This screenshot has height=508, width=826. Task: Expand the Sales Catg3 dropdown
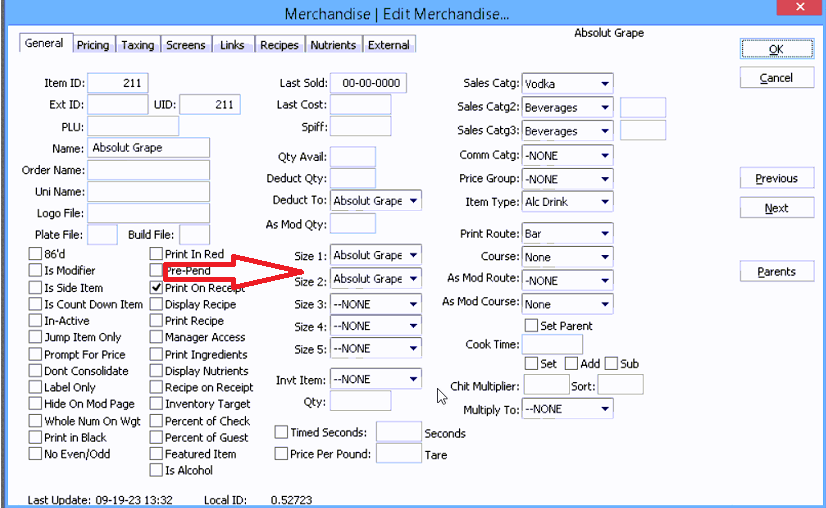pos(567,131)
